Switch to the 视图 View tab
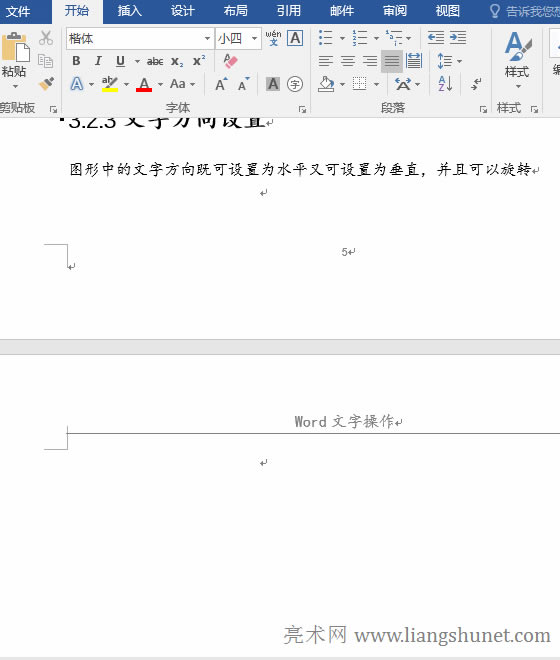560x660 pixels. click(447, 11)
